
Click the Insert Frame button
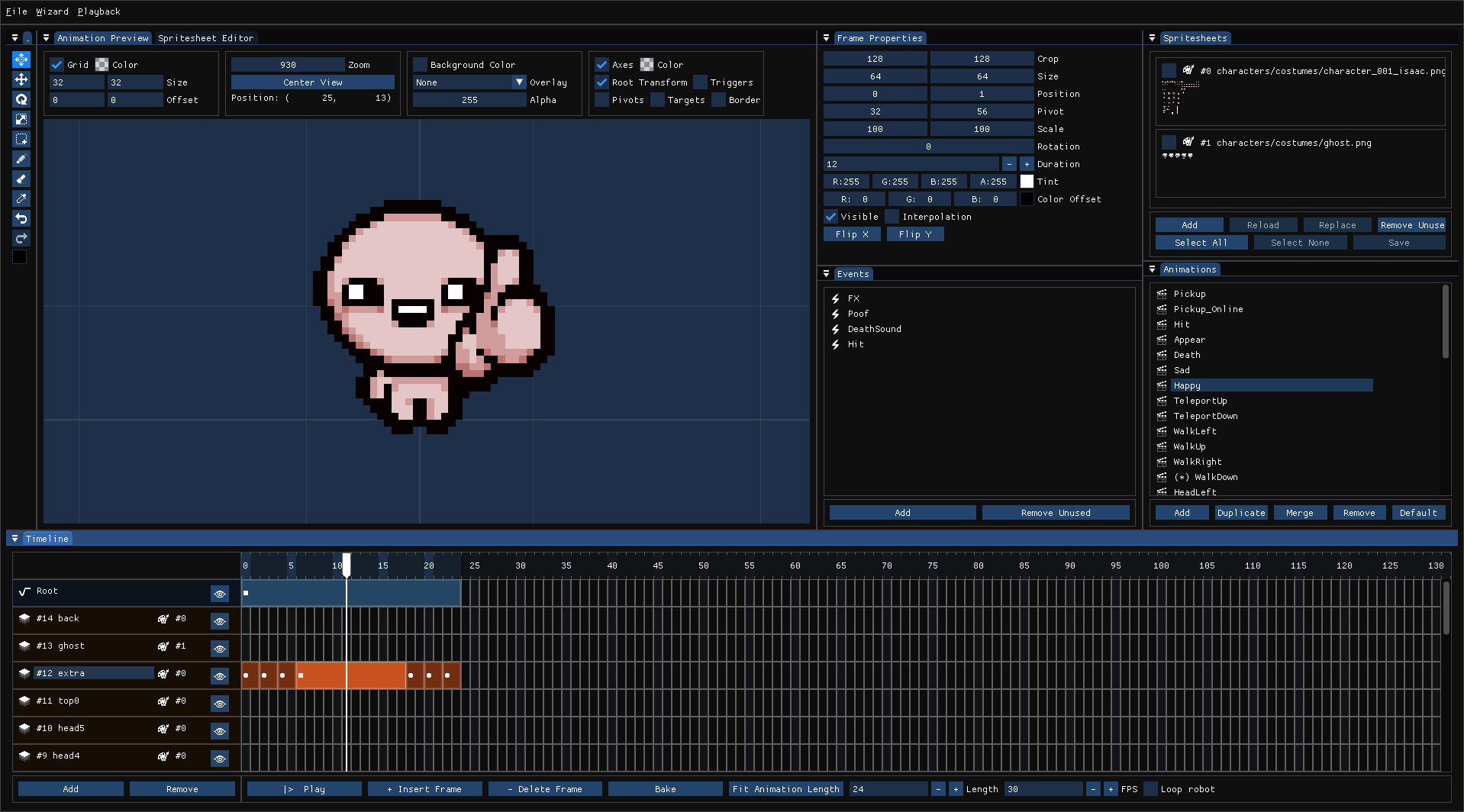424,789
